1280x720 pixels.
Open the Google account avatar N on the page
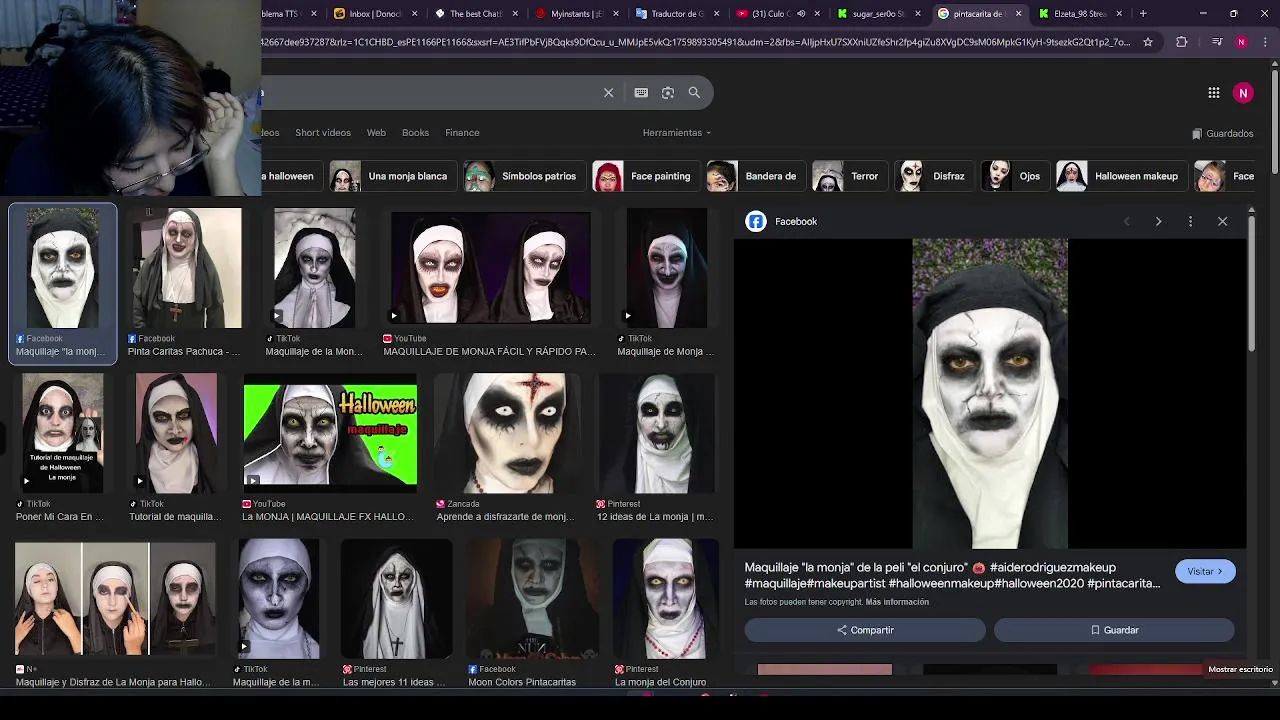click(1243, 92)
